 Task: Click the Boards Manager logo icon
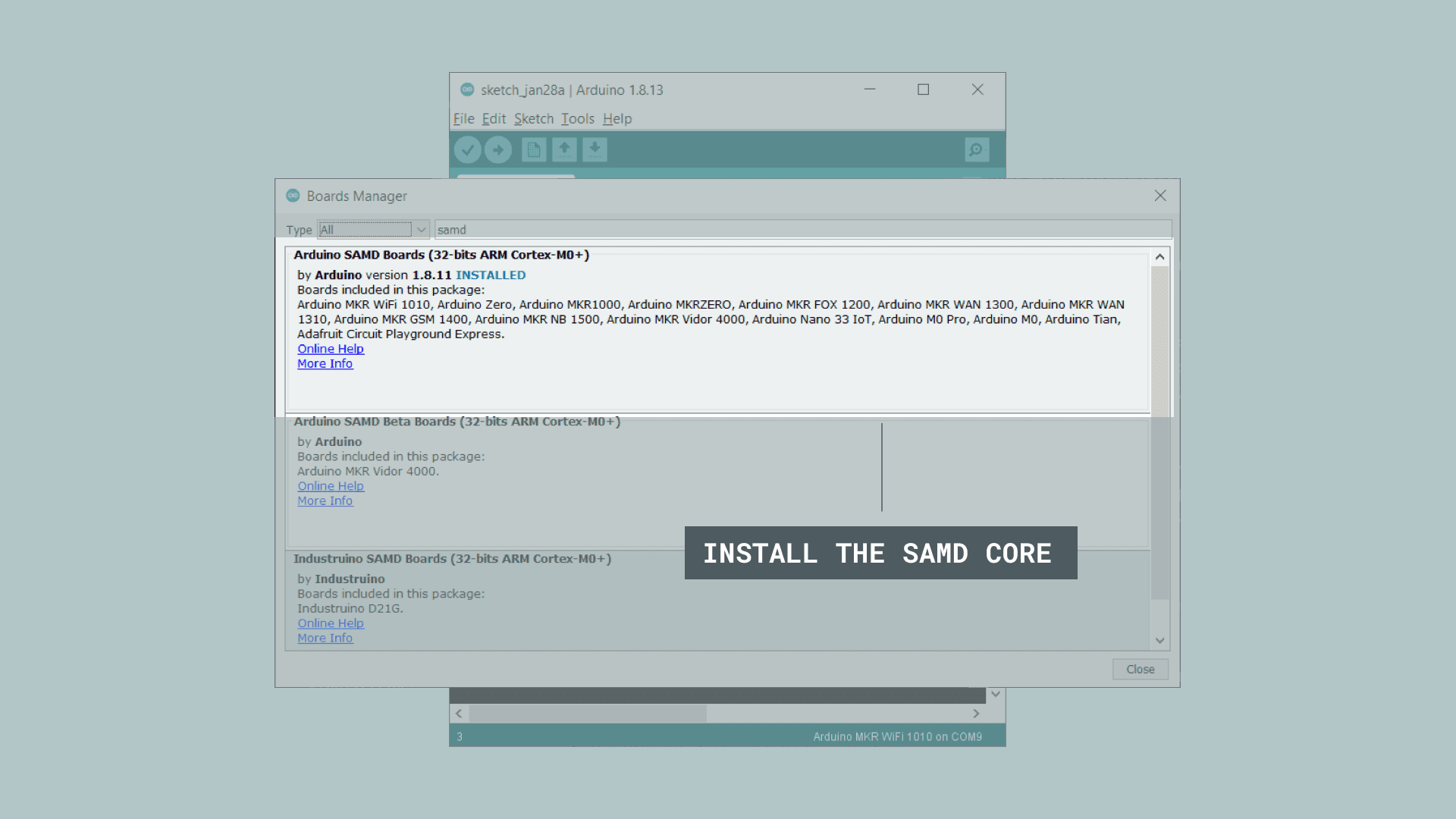(293, 195)
